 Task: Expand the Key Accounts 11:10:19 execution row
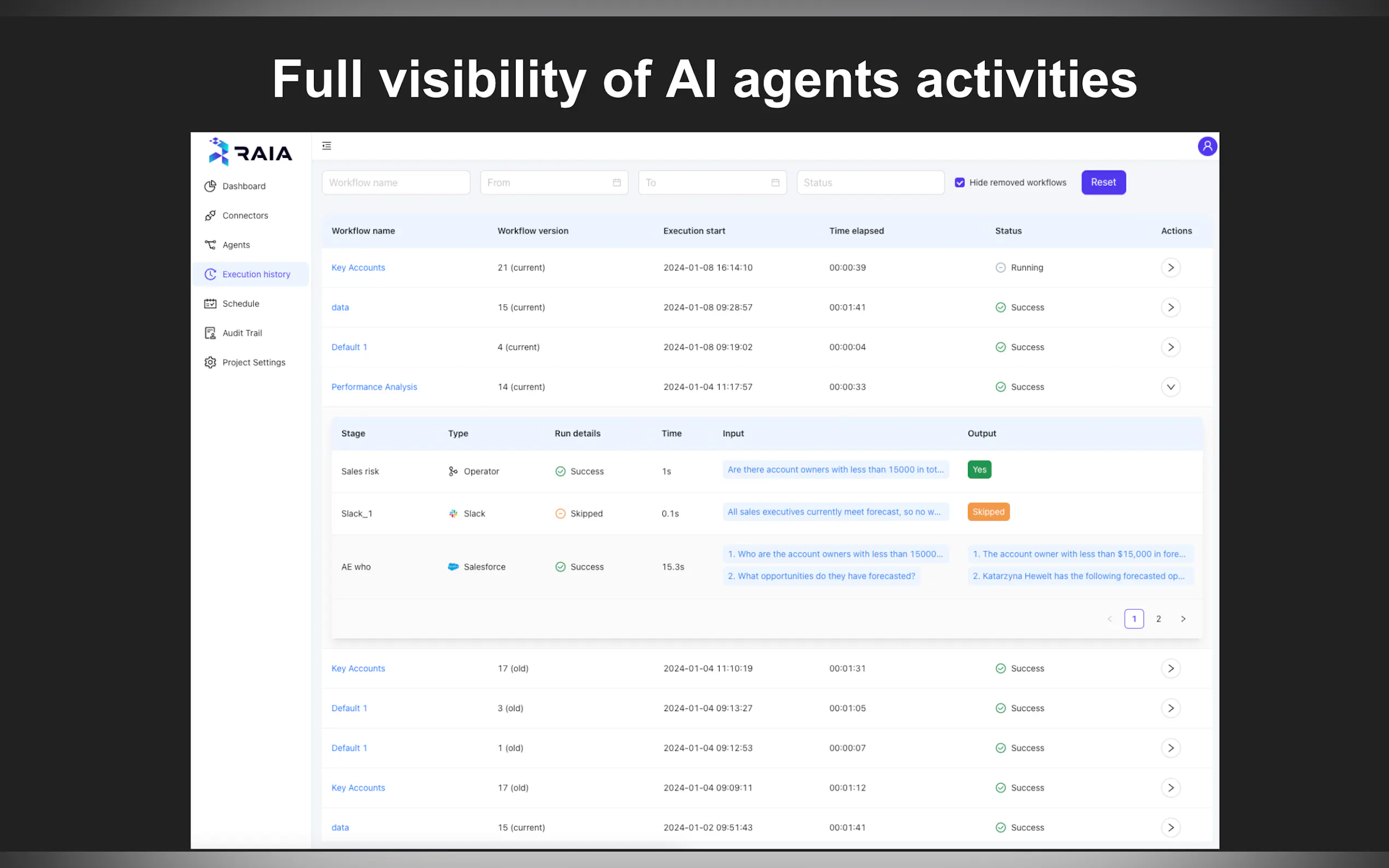pyautogui.click(x=1170, y=668)
